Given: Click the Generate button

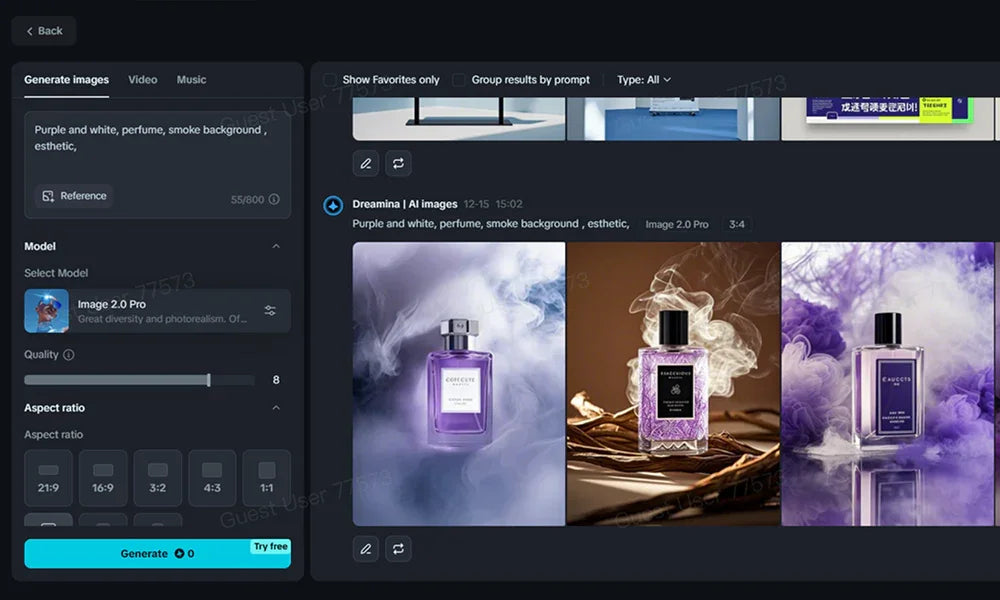Looking at the screenshot, I should [x=157, y=554].
